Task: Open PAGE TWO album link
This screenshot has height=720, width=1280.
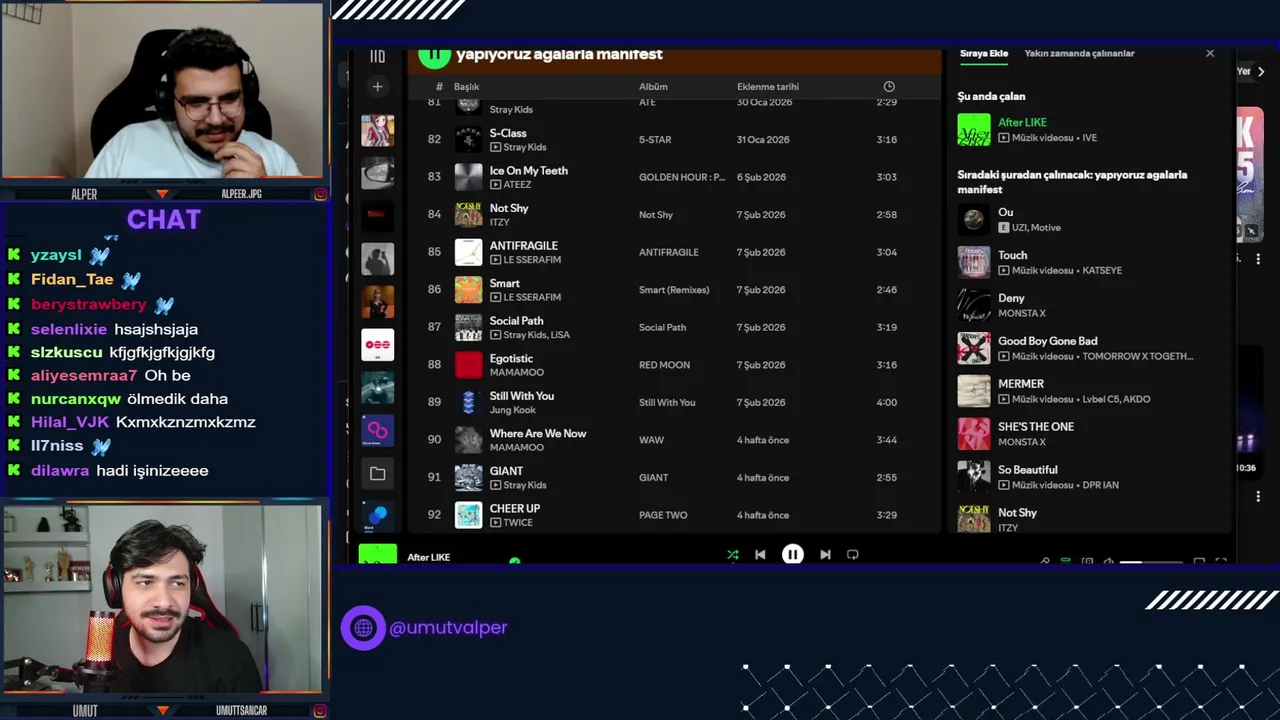Action: (663, 515)
